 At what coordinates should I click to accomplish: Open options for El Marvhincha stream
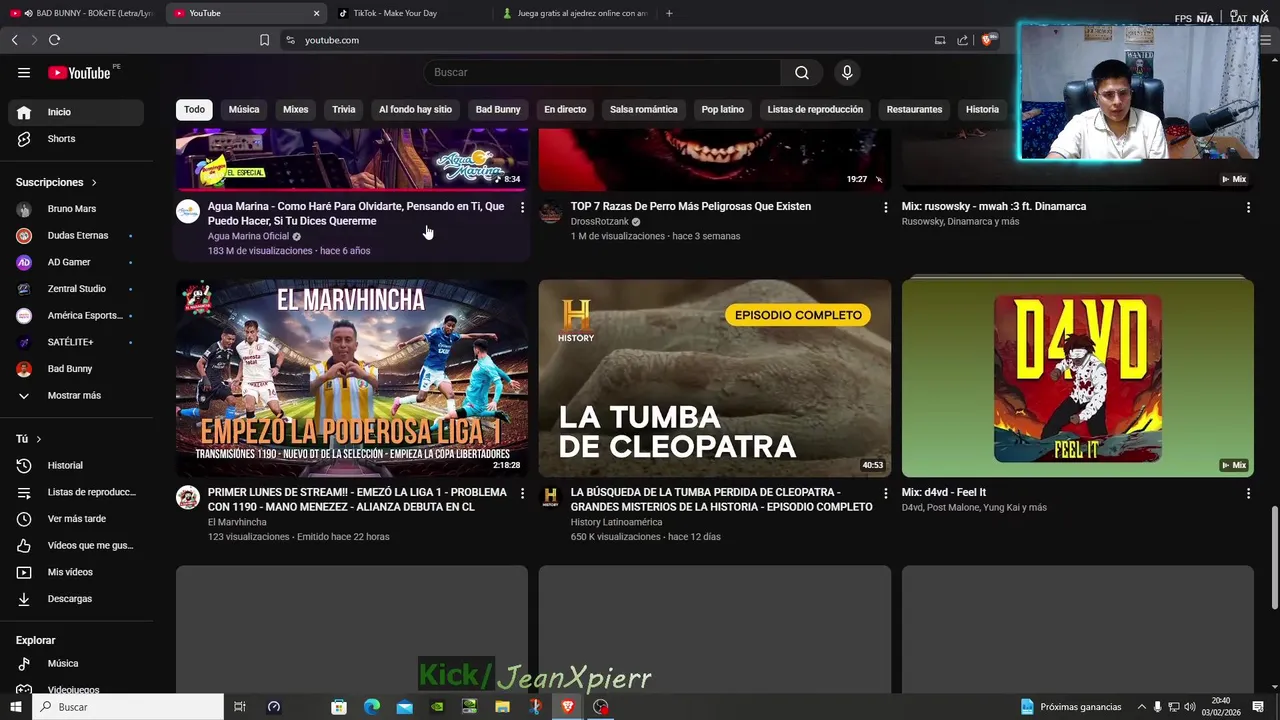click(522, 493)
